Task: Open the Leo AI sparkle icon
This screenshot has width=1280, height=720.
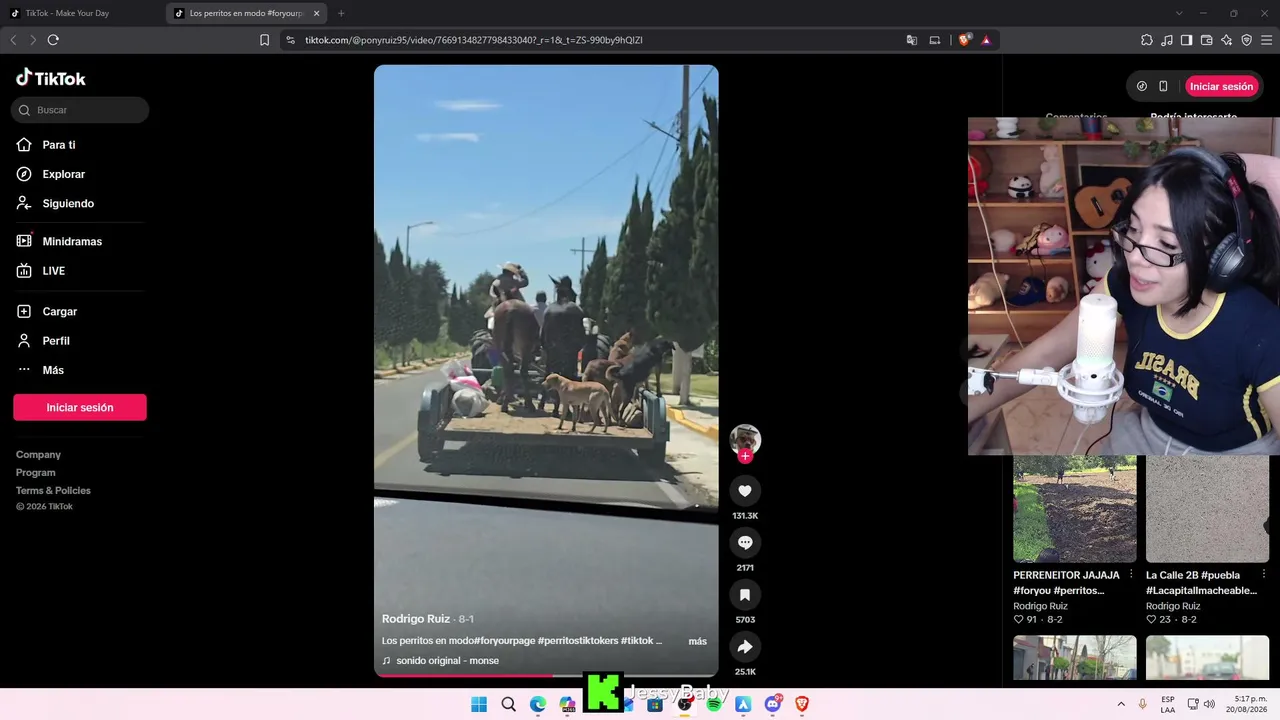Action: 1227,40
